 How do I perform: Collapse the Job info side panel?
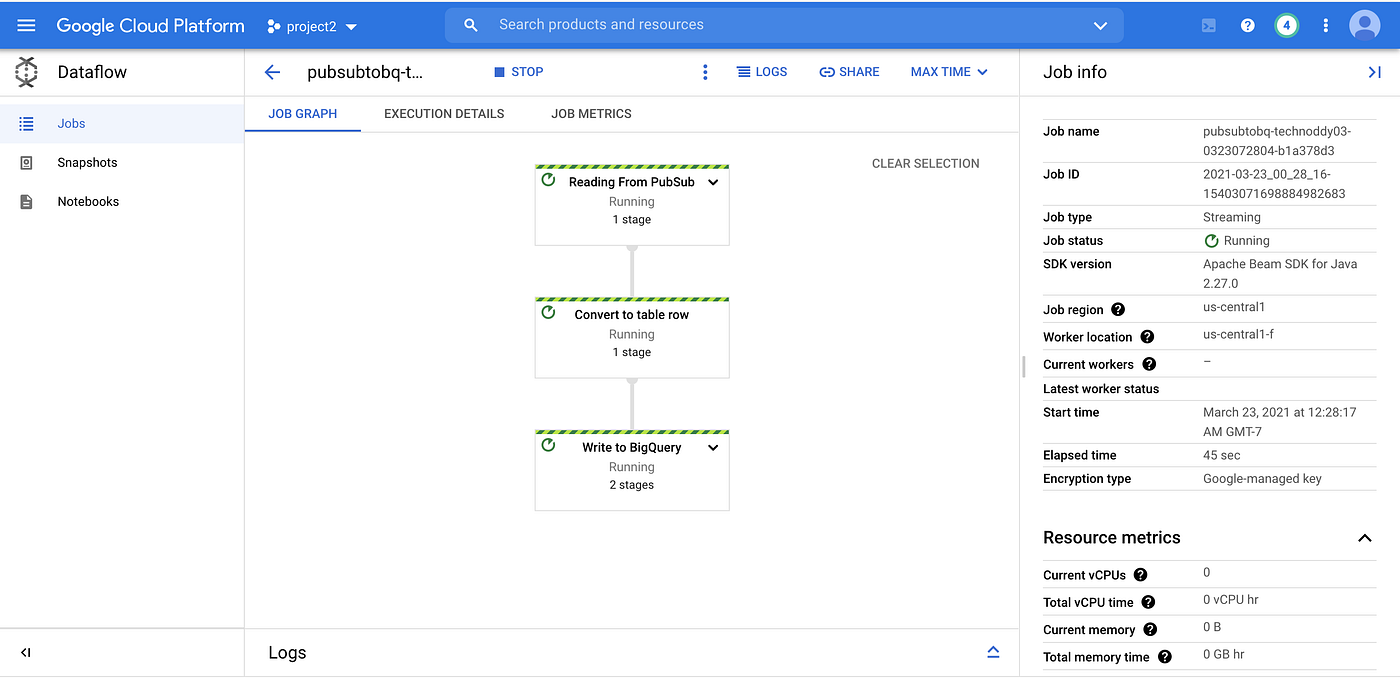coord(1374,72)
